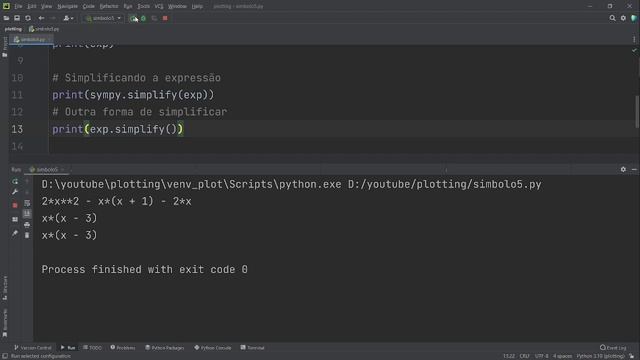Toggle the Project tool window sidebar
The width and height of the screenshot is (640, 360).
point(5,46)
